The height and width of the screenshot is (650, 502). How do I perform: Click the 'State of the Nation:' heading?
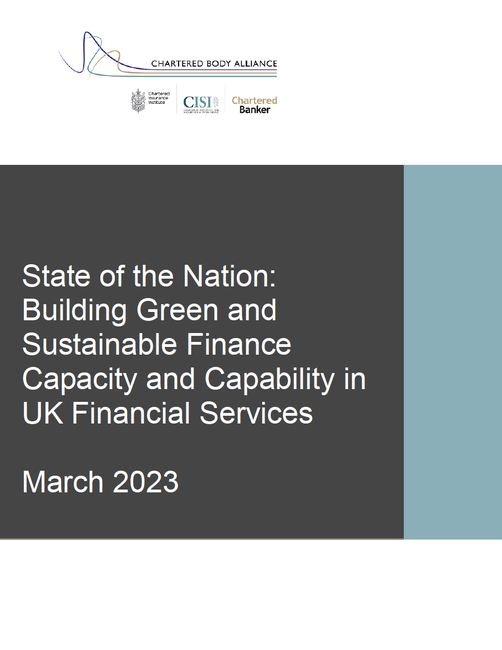click(149, 276)
